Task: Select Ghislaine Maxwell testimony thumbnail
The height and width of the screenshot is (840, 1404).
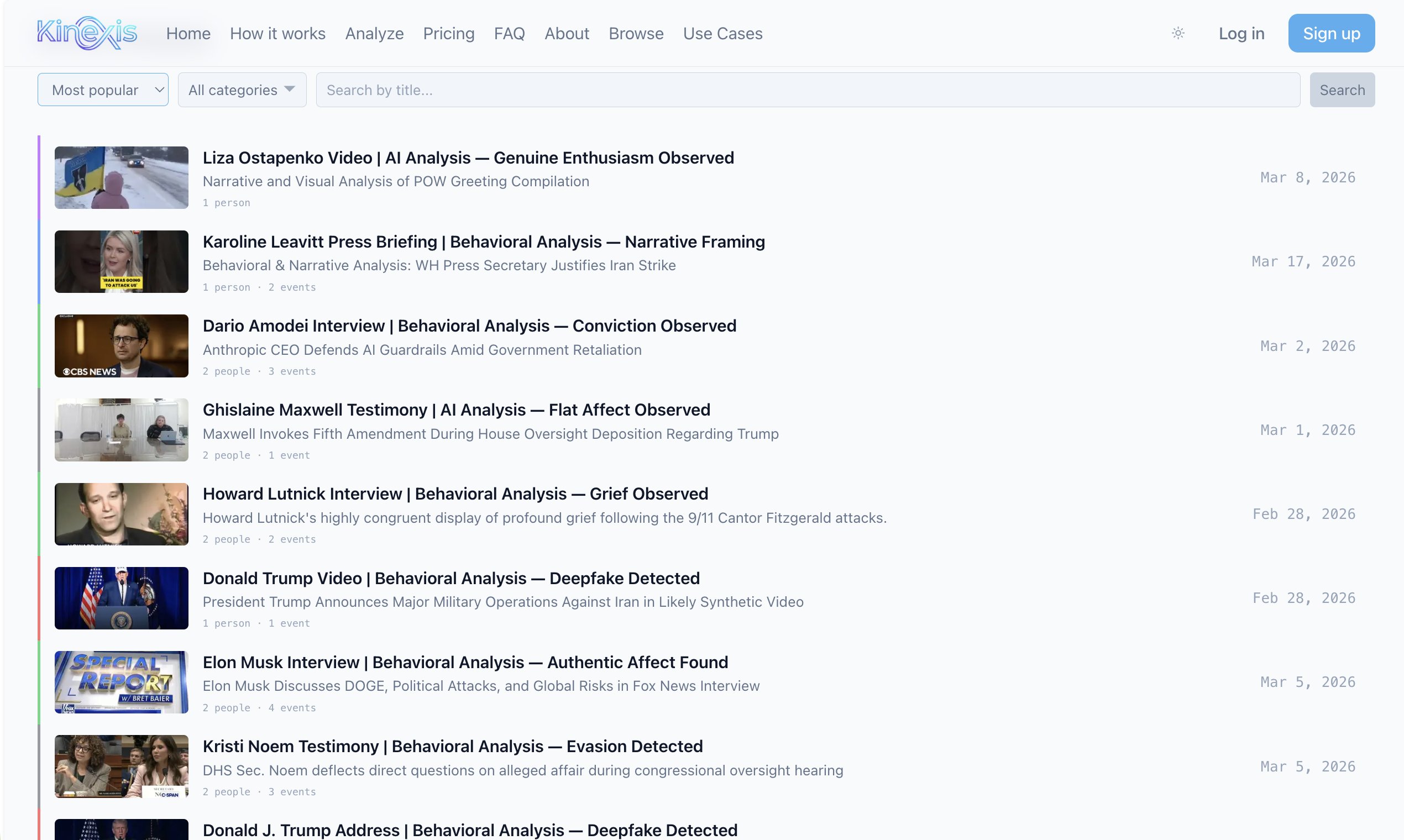Action: pyautogui.click(x=121, y=429)
